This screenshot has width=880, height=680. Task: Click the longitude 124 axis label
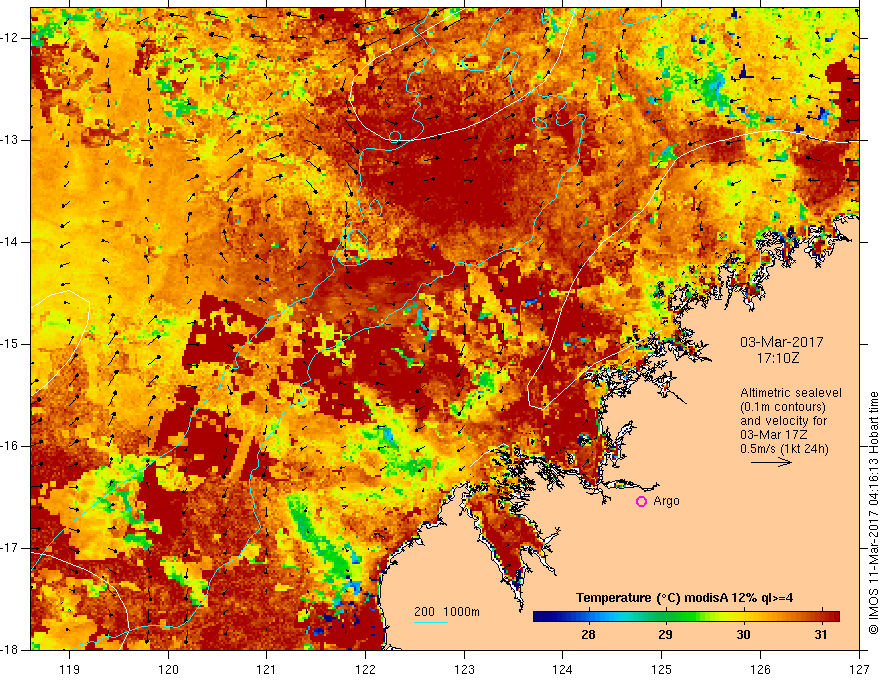pyautogui.click(x=563, y=669)
